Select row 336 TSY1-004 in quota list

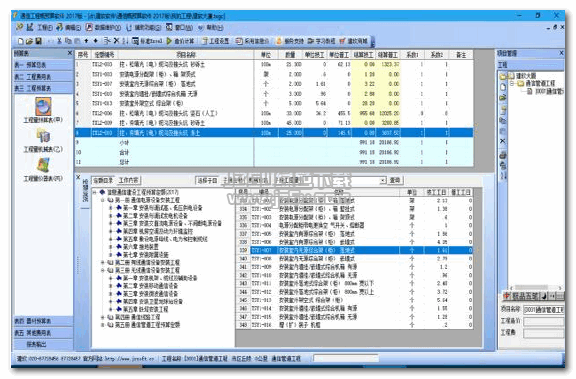pyautogui.click(x=355, y=225)
